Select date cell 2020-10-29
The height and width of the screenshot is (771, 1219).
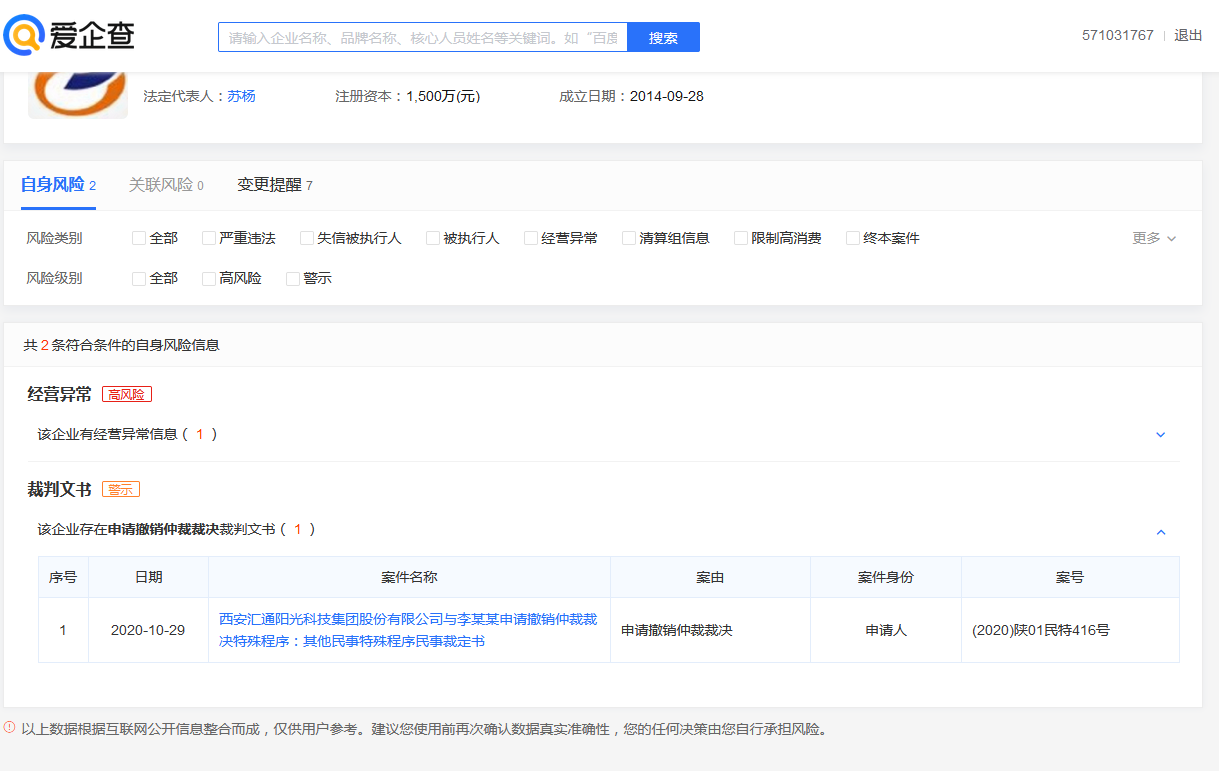[x=148, y=630]
